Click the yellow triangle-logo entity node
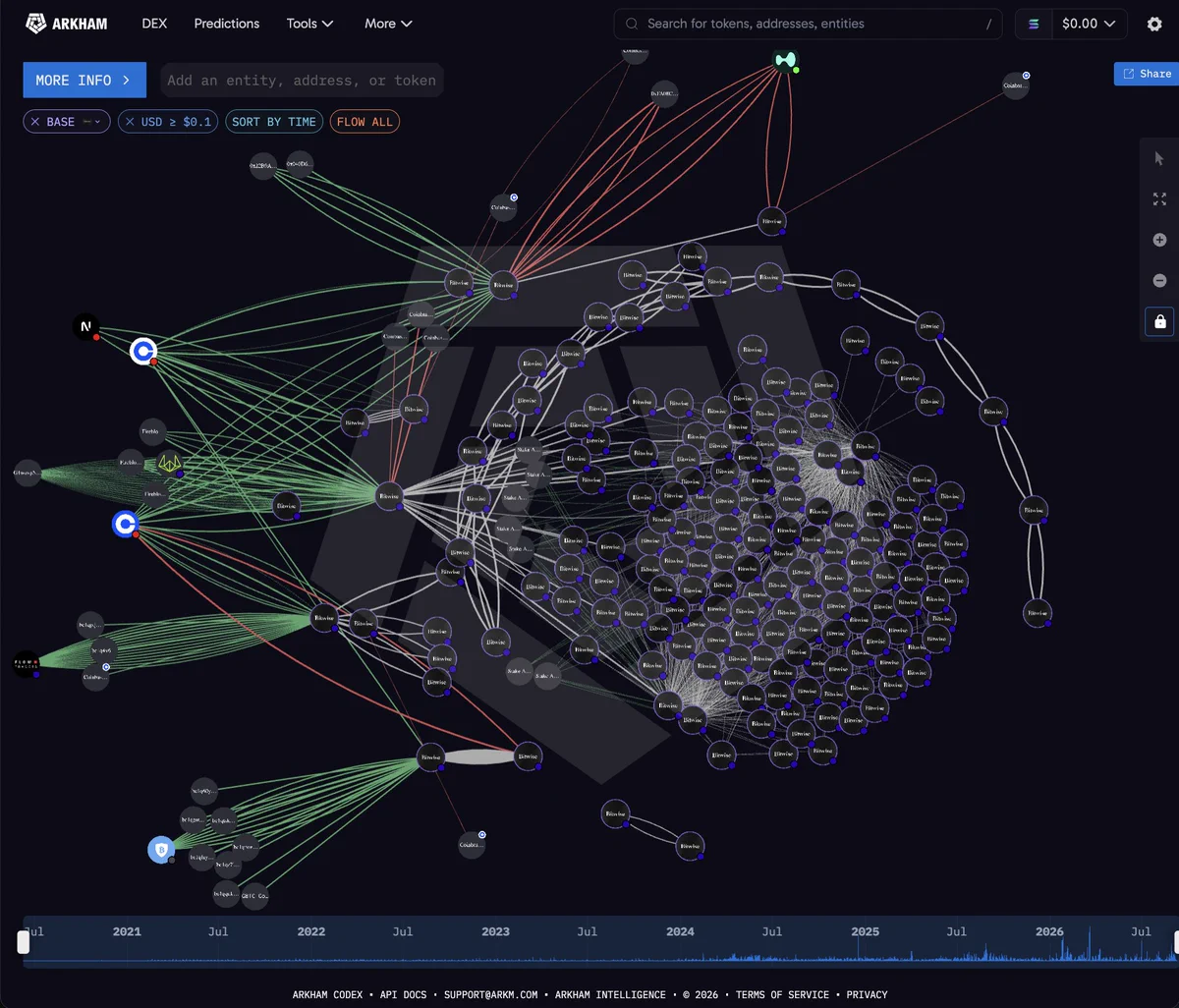Viewport: 1179px width, 1008px height. tap(170, 463)
